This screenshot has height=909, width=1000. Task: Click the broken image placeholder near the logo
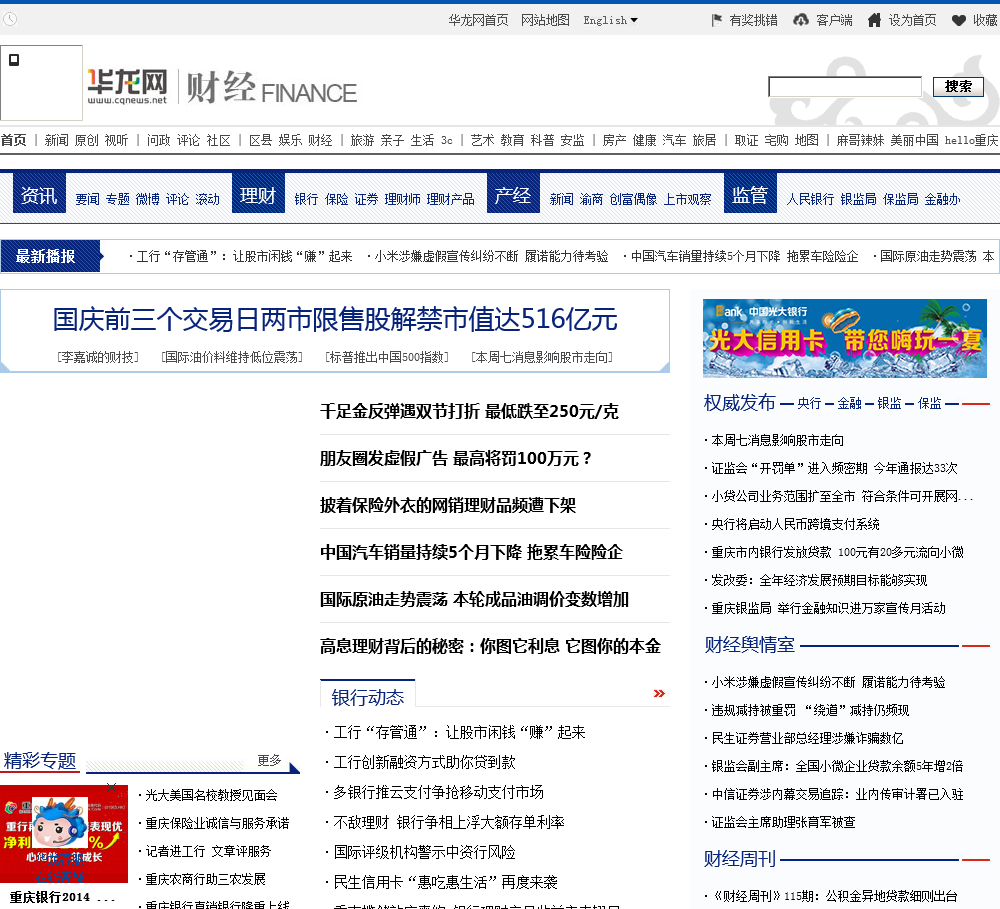[41, 83]
